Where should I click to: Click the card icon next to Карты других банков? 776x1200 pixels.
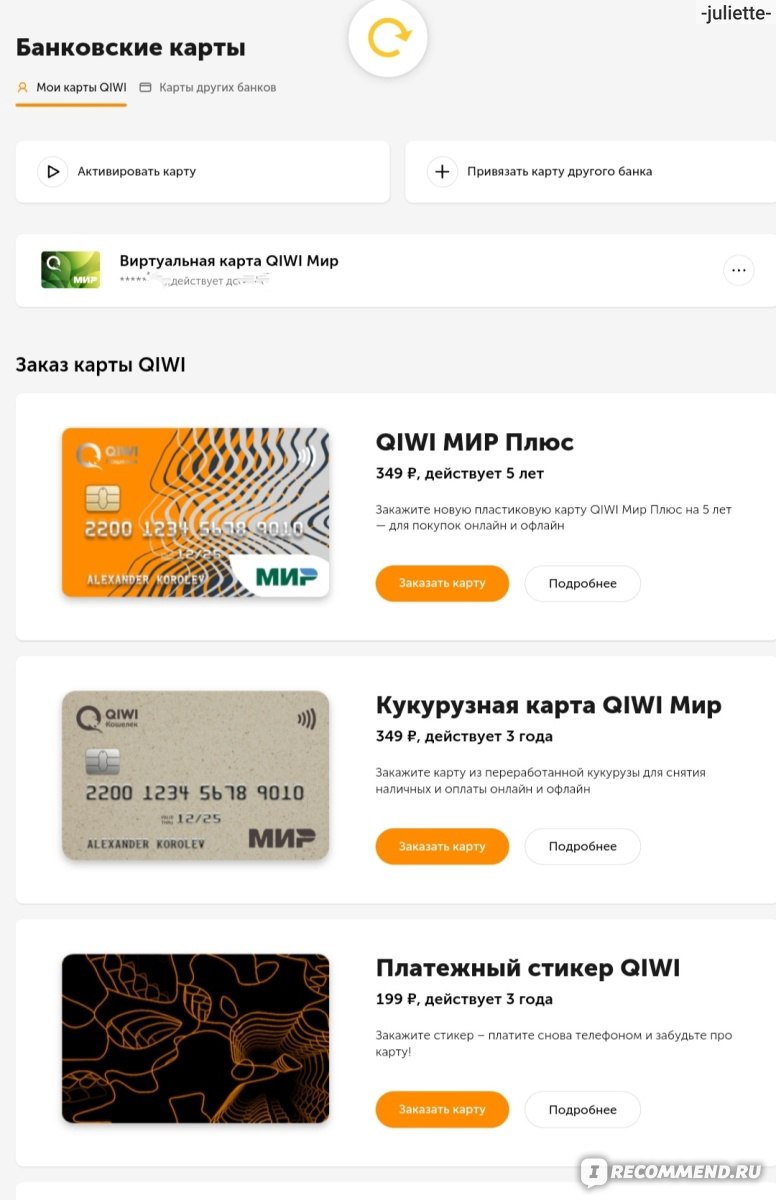145,87
